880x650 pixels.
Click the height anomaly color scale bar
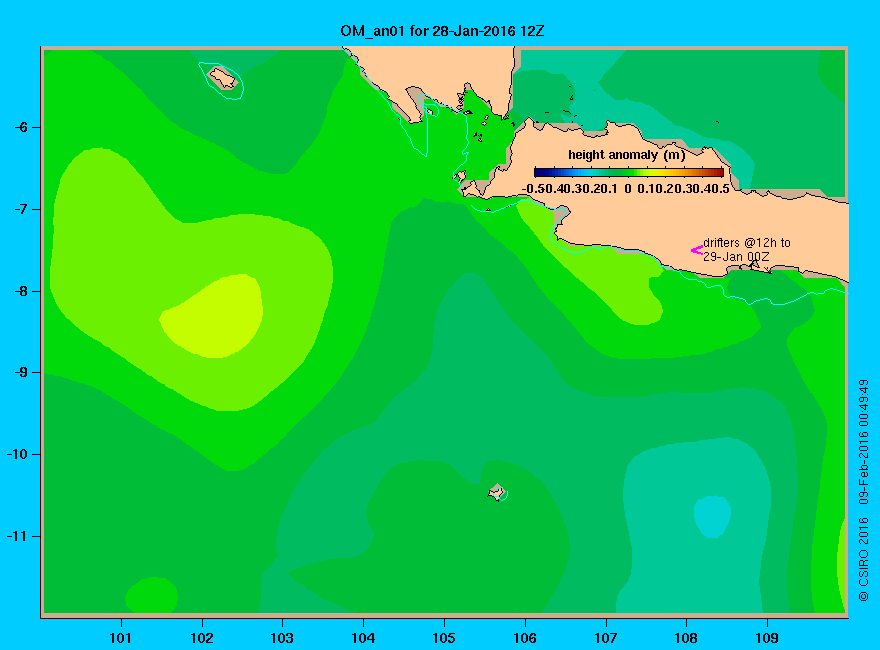629,172
